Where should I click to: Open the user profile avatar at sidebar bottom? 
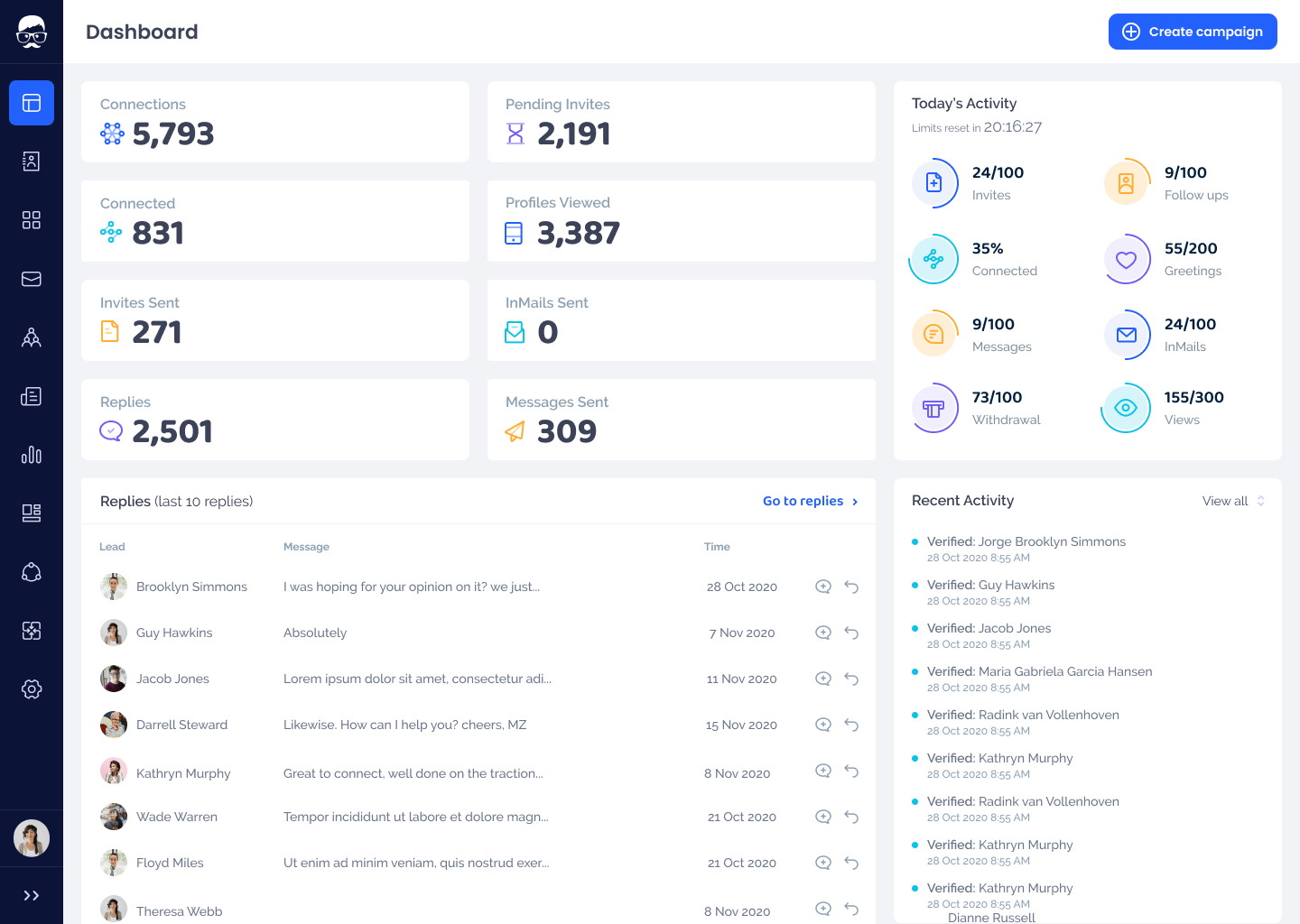(32, 838)
